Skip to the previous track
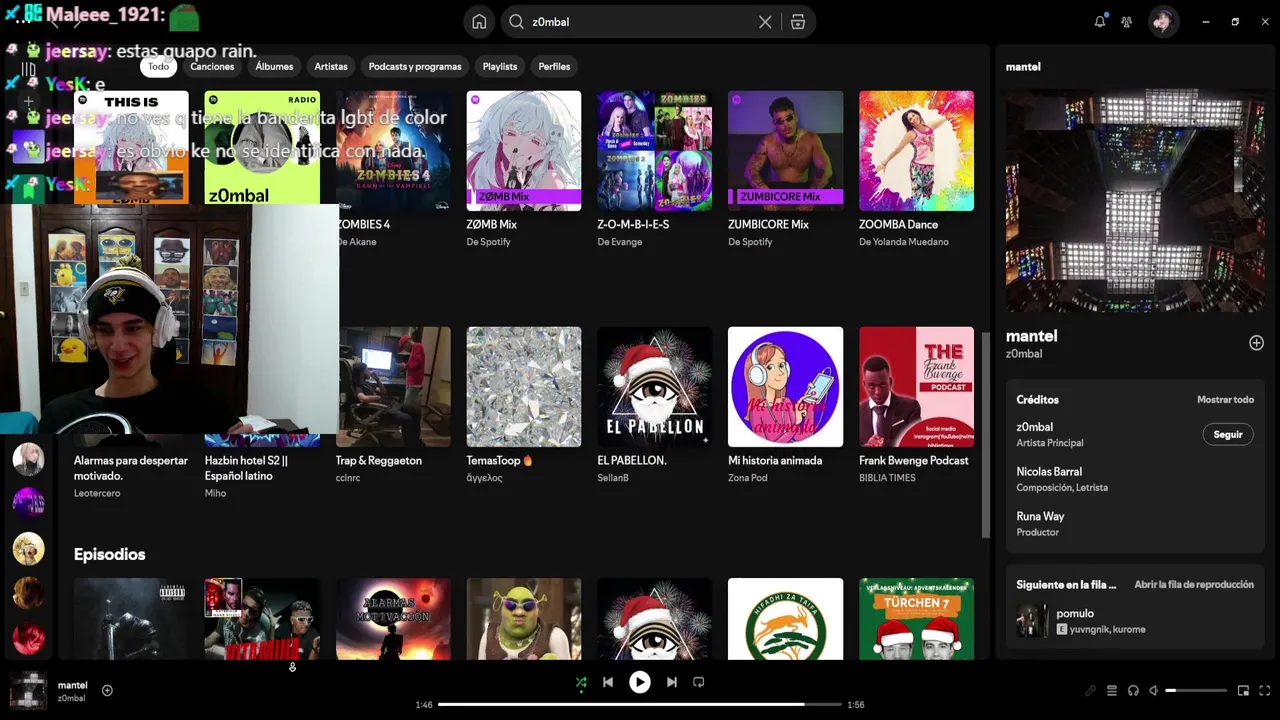 [608, 682]
